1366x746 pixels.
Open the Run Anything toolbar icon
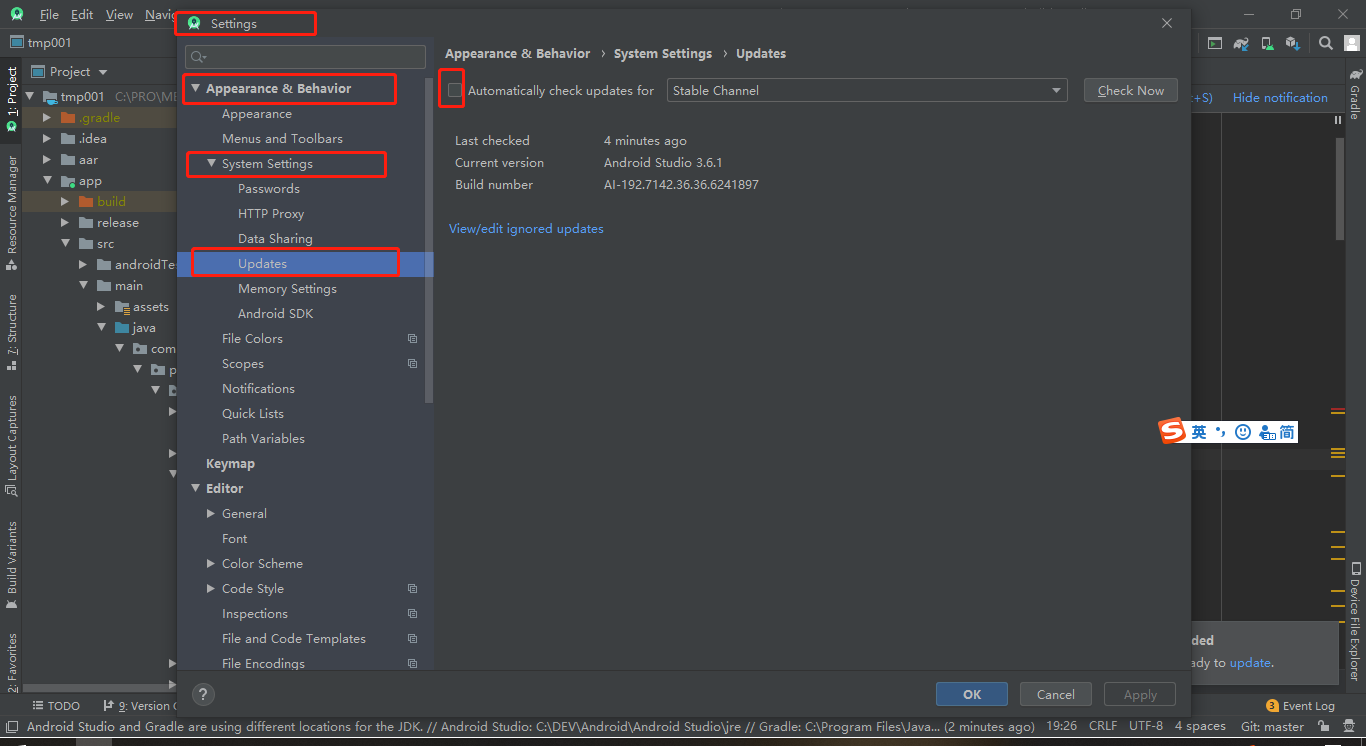[1215, 43]
